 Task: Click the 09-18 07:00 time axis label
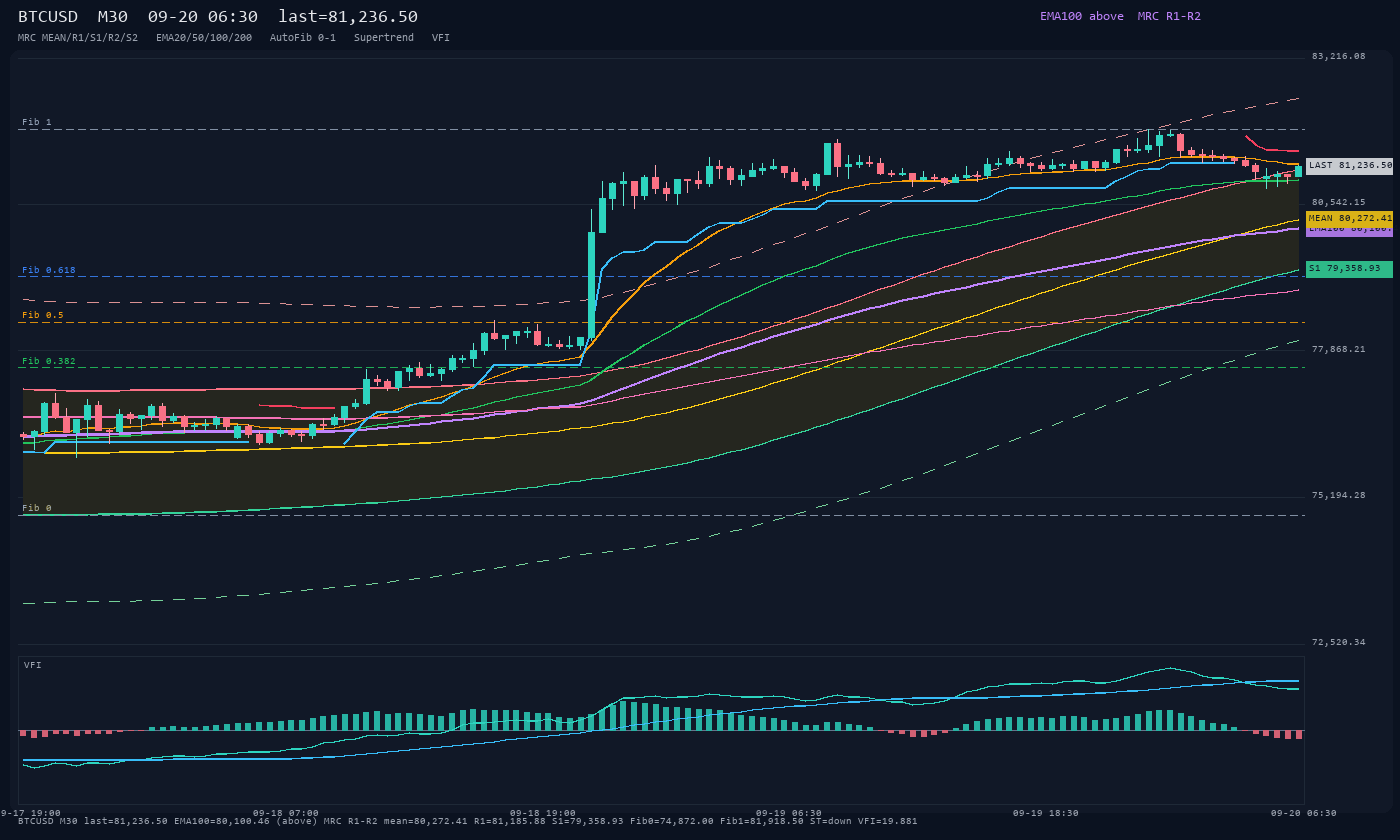point(286,813)
